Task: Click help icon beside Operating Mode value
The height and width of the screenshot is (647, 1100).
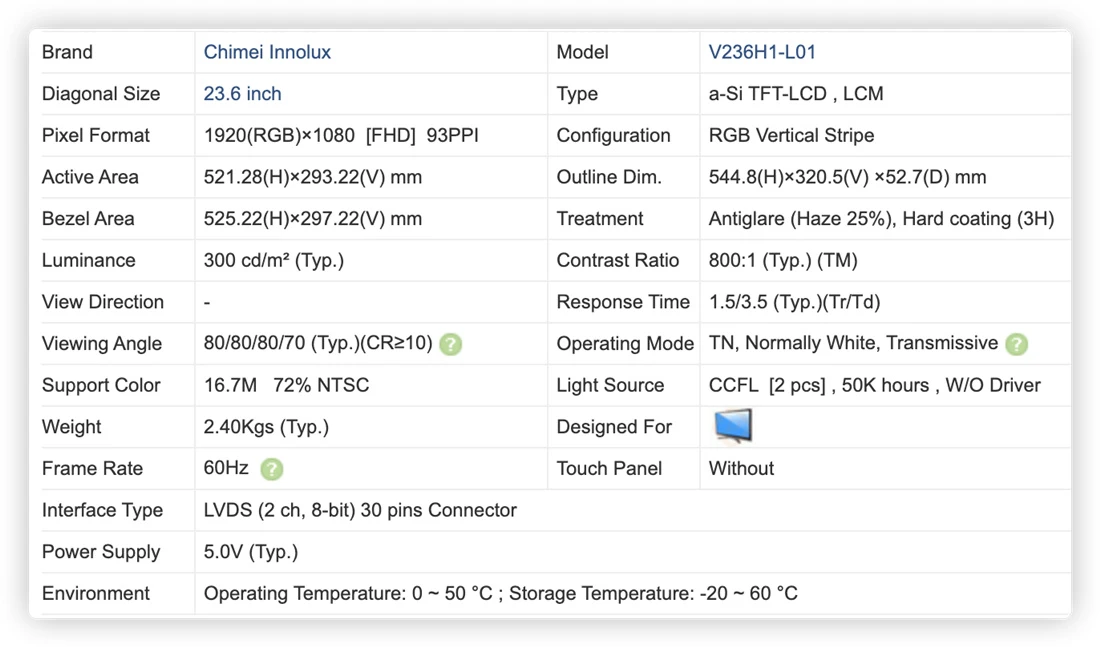Action: click(1016, 344)
